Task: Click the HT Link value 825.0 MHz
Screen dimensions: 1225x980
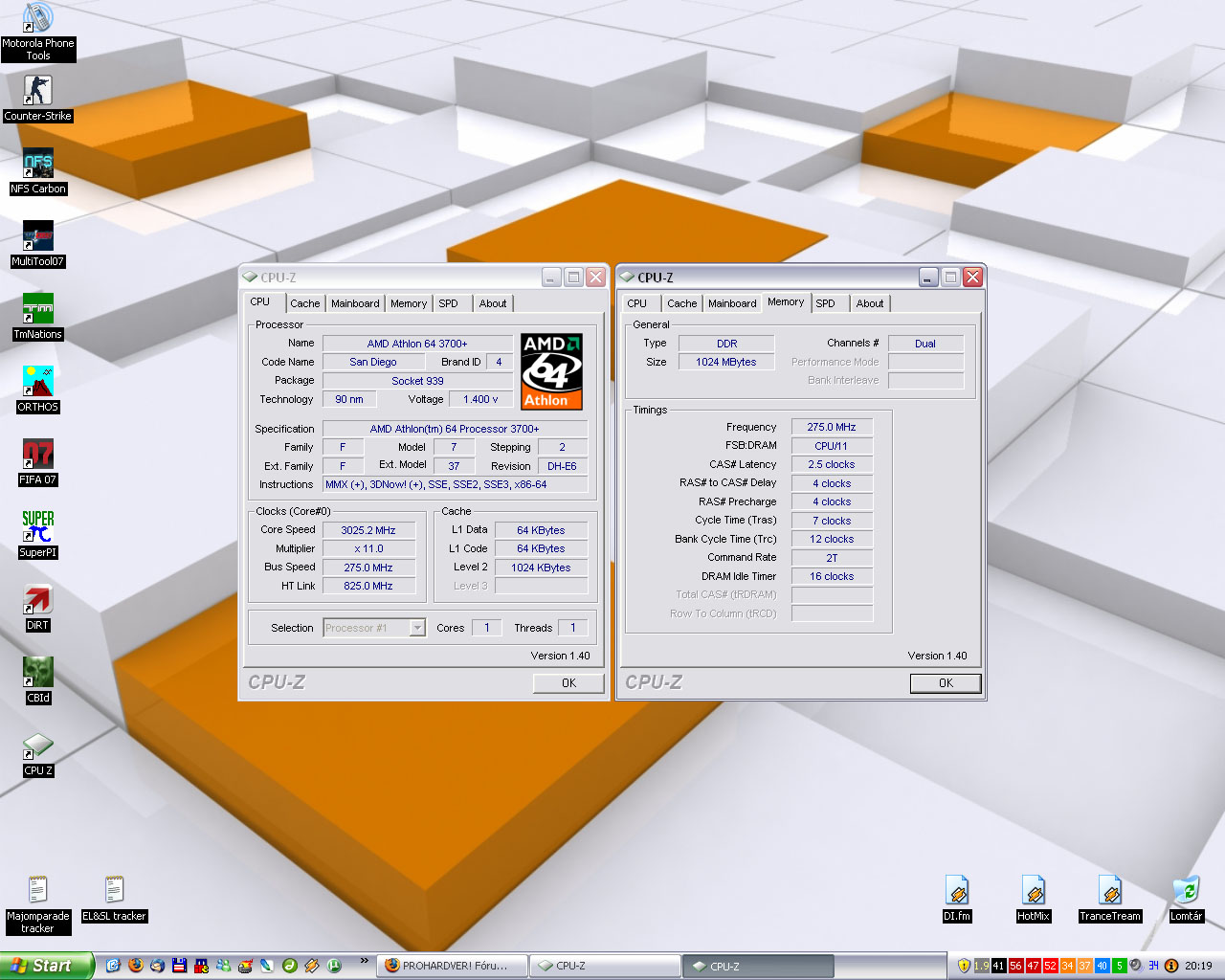Action: pyautogui.click(x=368, y=586)
